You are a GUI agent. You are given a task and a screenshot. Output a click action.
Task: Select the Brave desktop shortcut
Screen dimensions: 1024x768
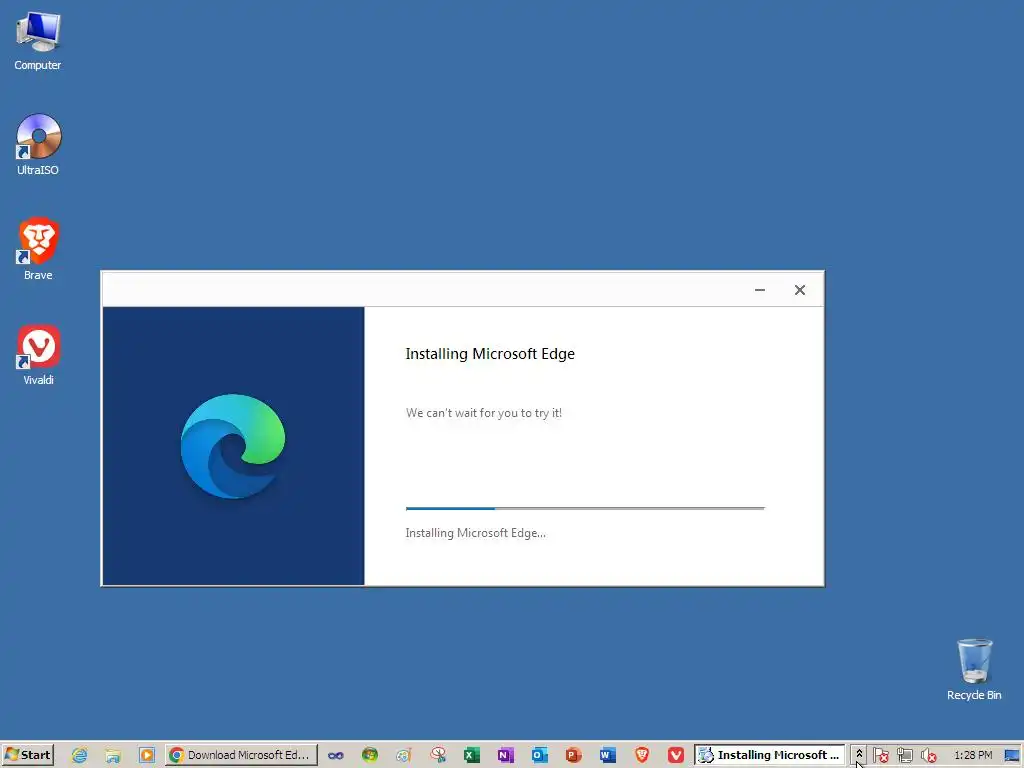38,249
